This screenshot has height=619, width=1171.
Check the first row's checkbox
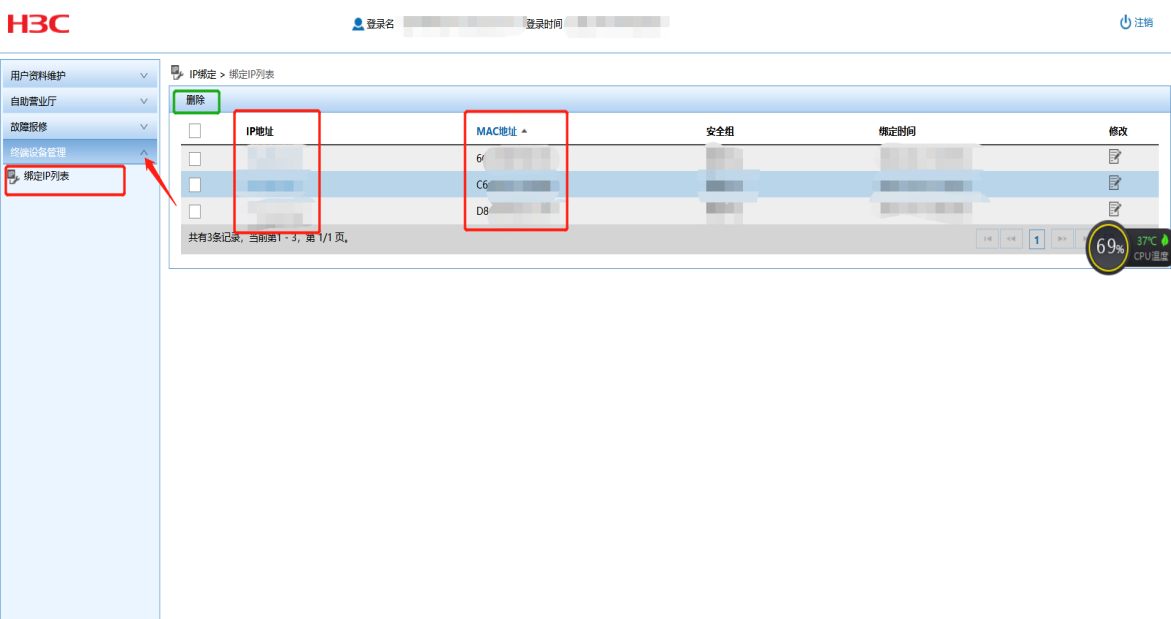coord(195,158)
